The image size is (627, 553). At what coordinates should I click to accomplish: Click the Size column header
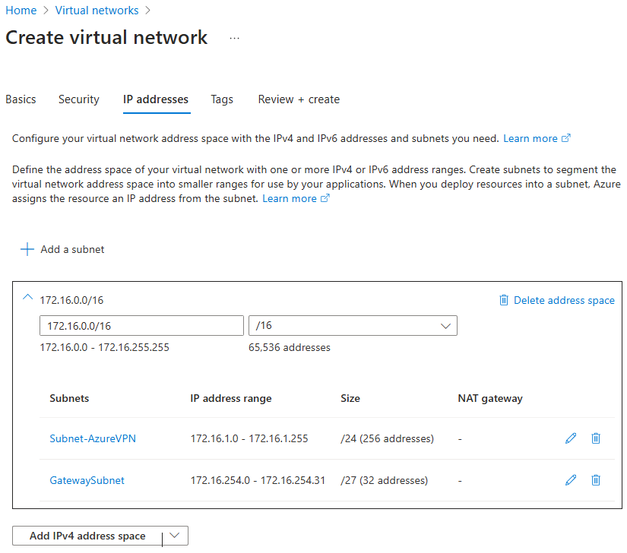click(x=350, y=398)
